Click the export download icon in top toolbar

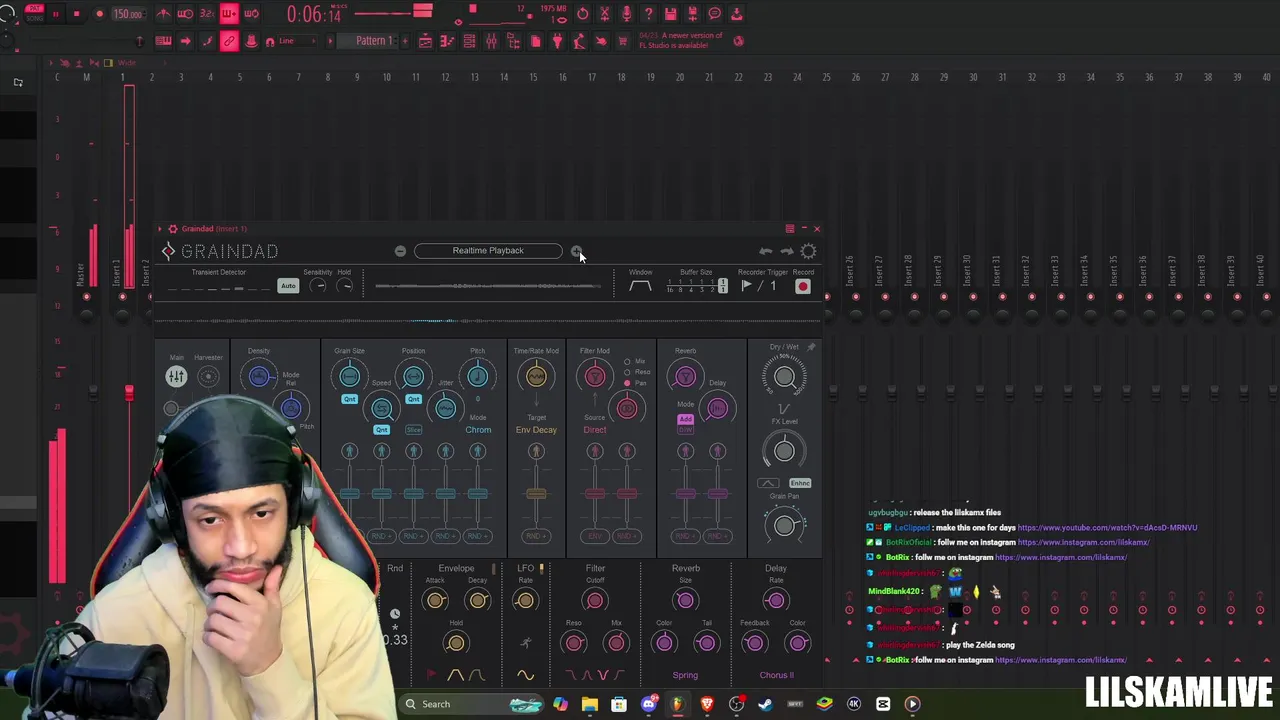737,14
